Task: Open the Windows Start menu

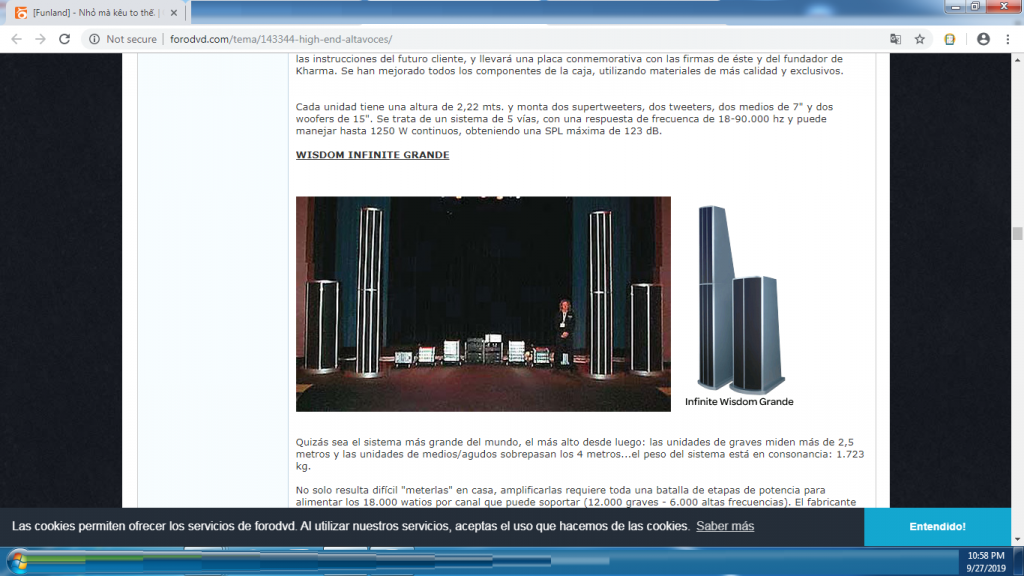Action: point(18,562)
